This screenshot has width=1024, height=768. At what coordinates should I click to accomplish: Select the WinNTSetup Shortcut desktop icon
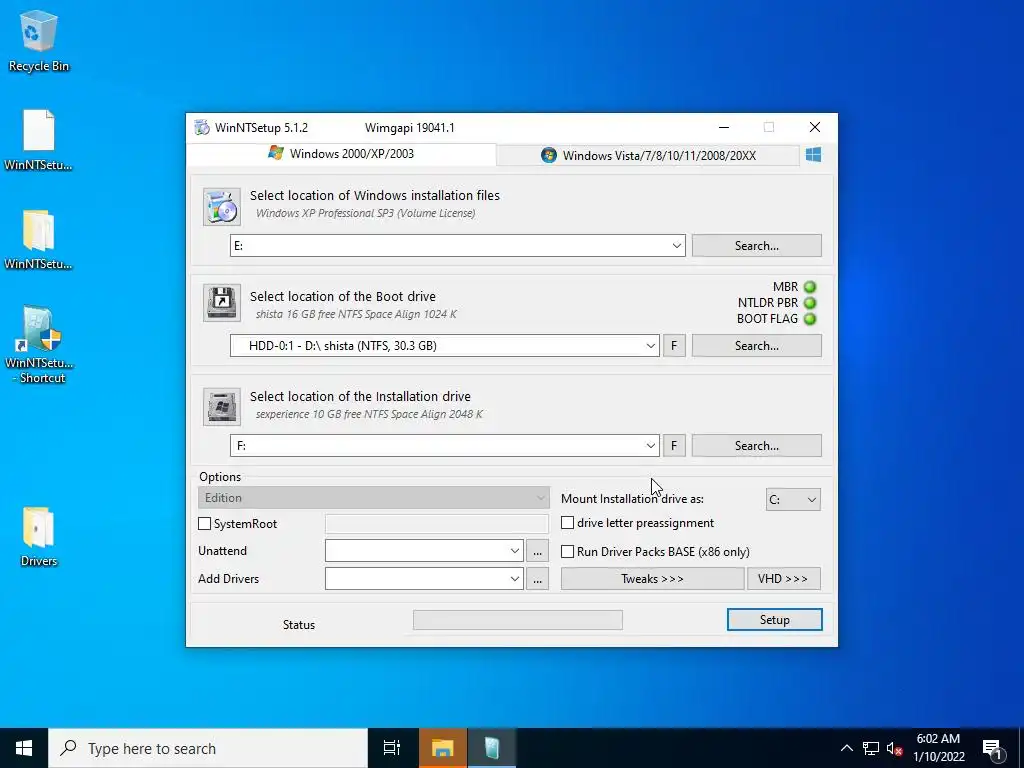tap(39, 344)
